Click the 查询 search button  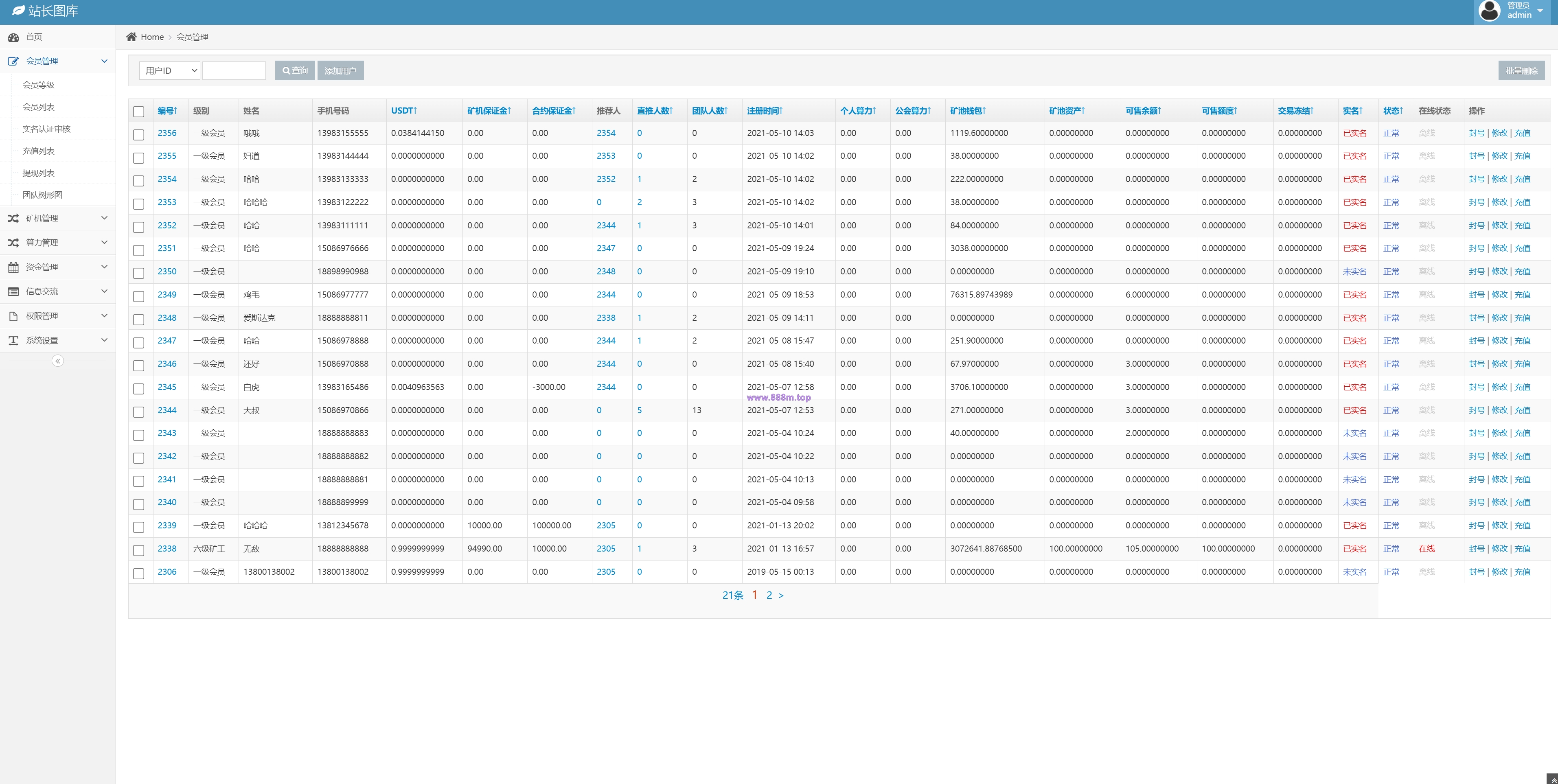pos(295,71)
